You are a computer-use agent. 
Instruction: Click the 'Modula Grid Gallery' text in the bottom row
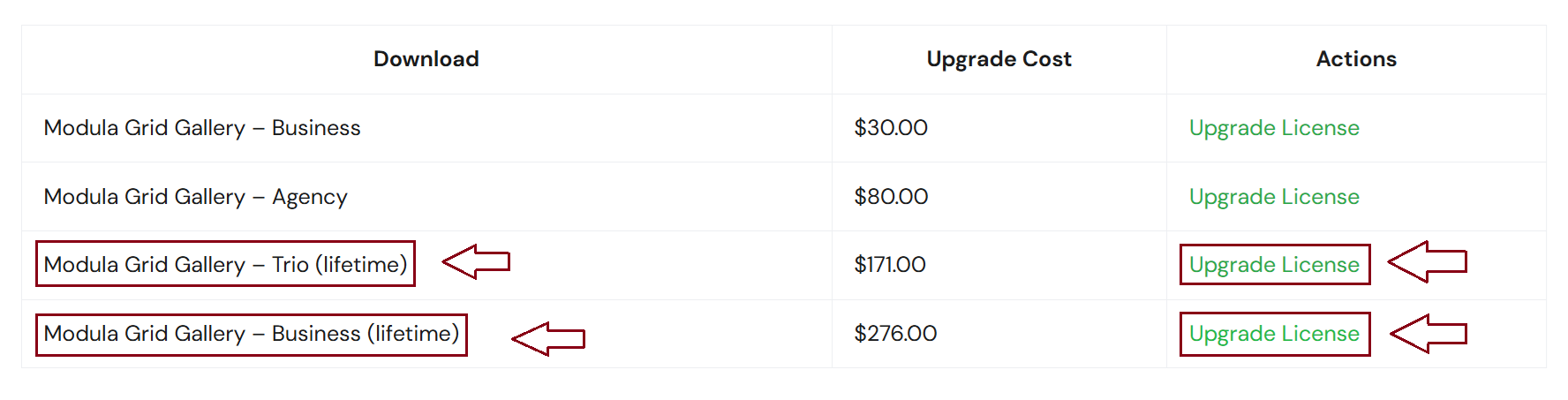[145, 334]
